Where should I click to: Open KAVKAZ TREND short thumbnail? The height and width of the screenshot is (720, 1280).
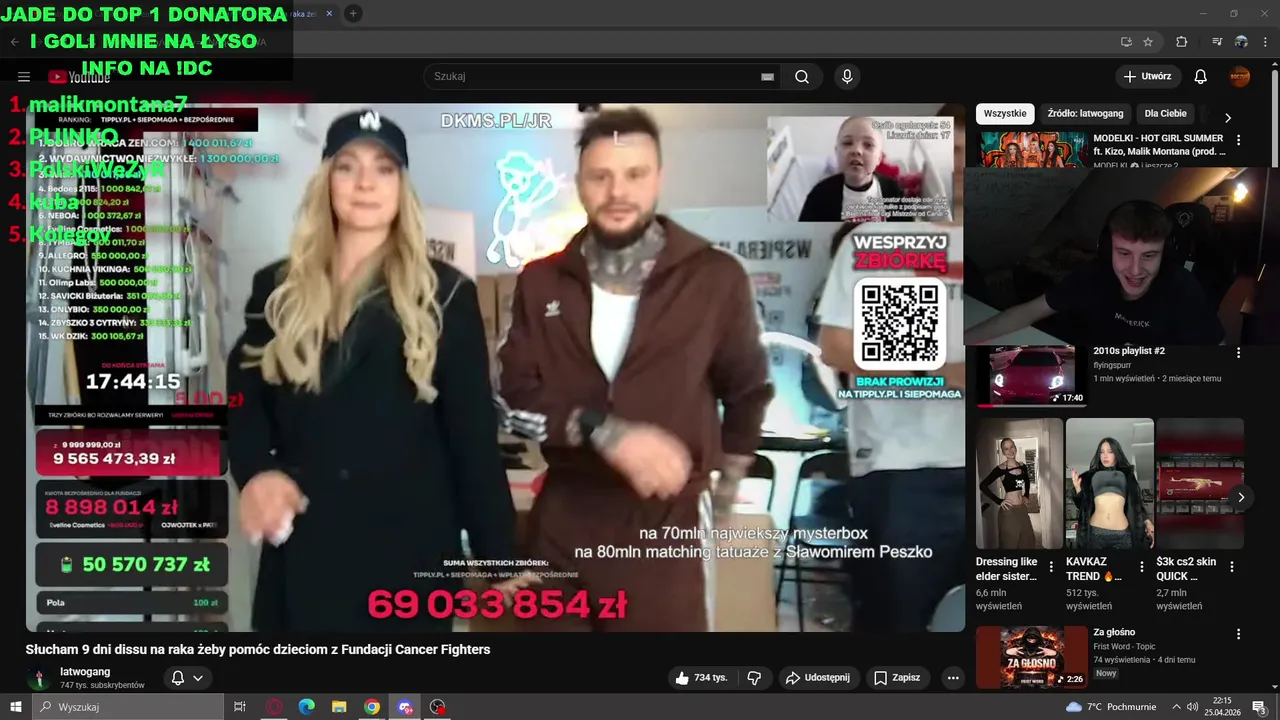[1109, 483]
